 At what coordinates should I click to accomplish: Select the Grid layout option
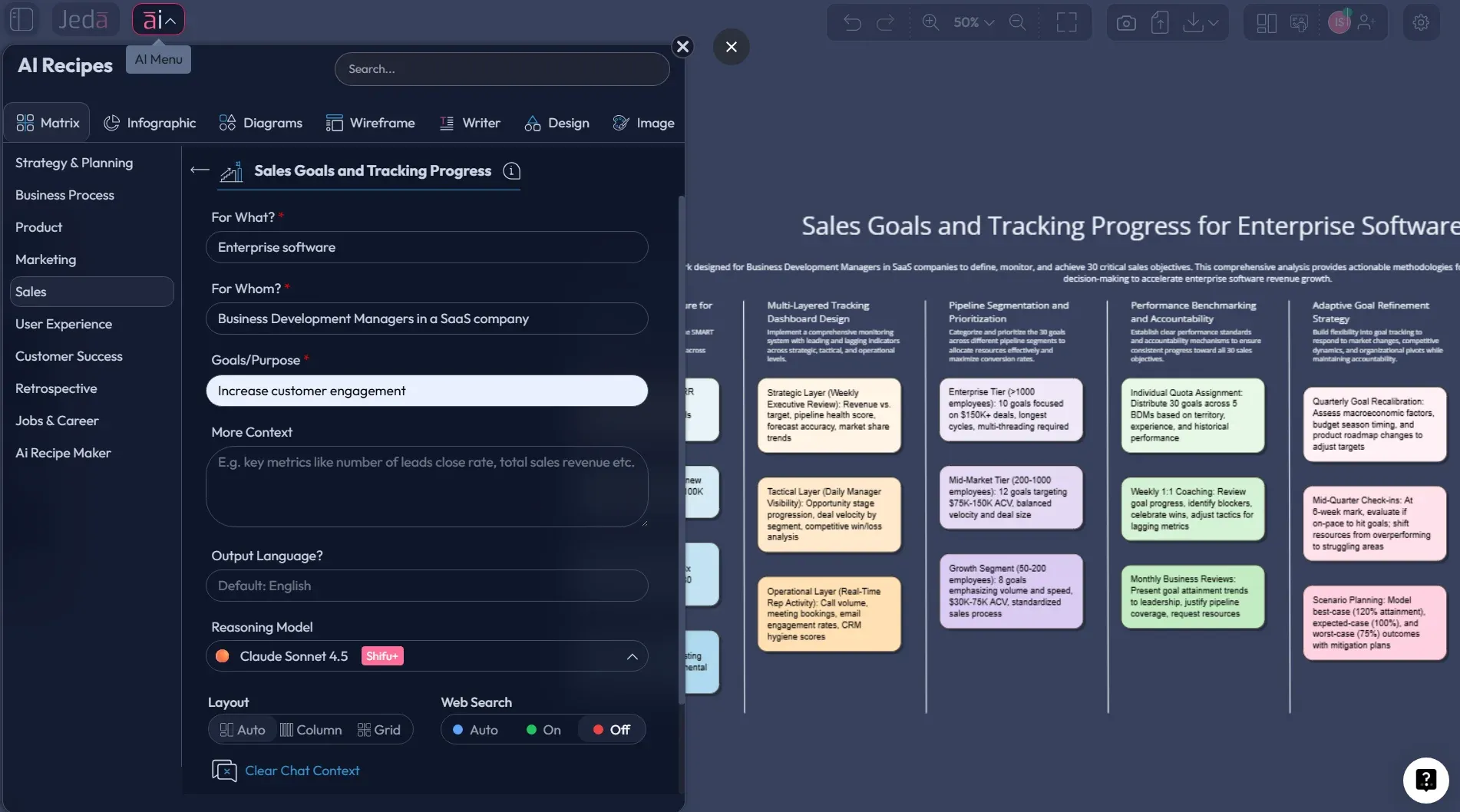pos(379,729)
